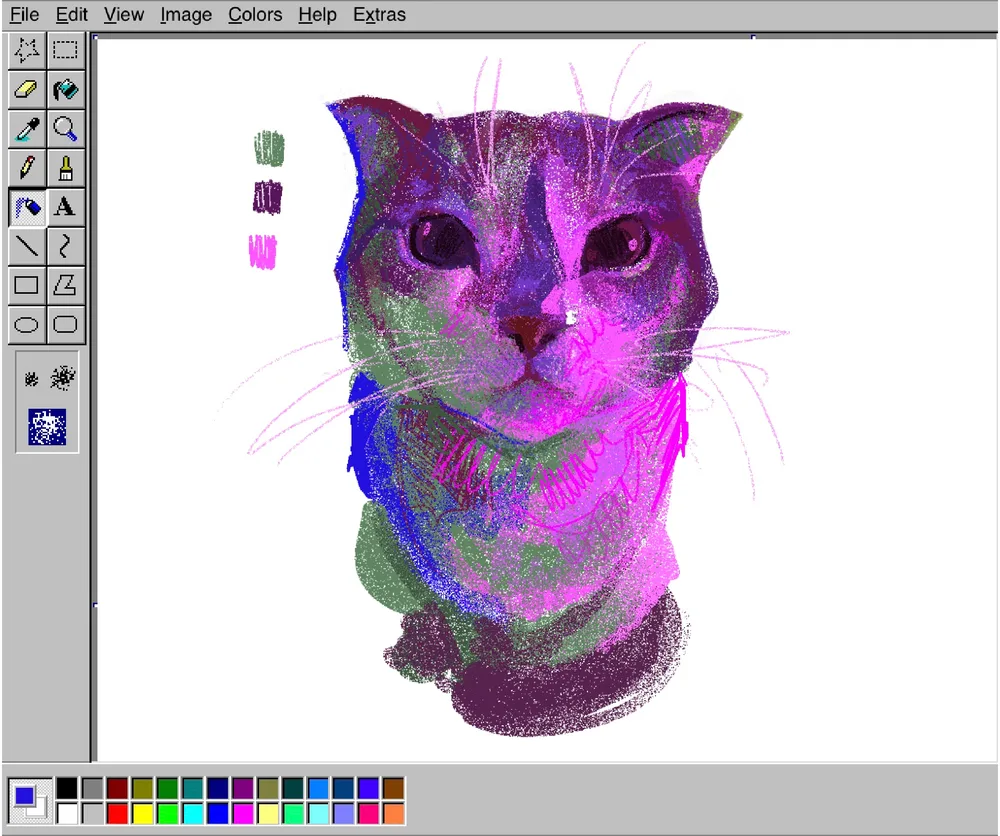Open the Edit menu

point(71,15)
